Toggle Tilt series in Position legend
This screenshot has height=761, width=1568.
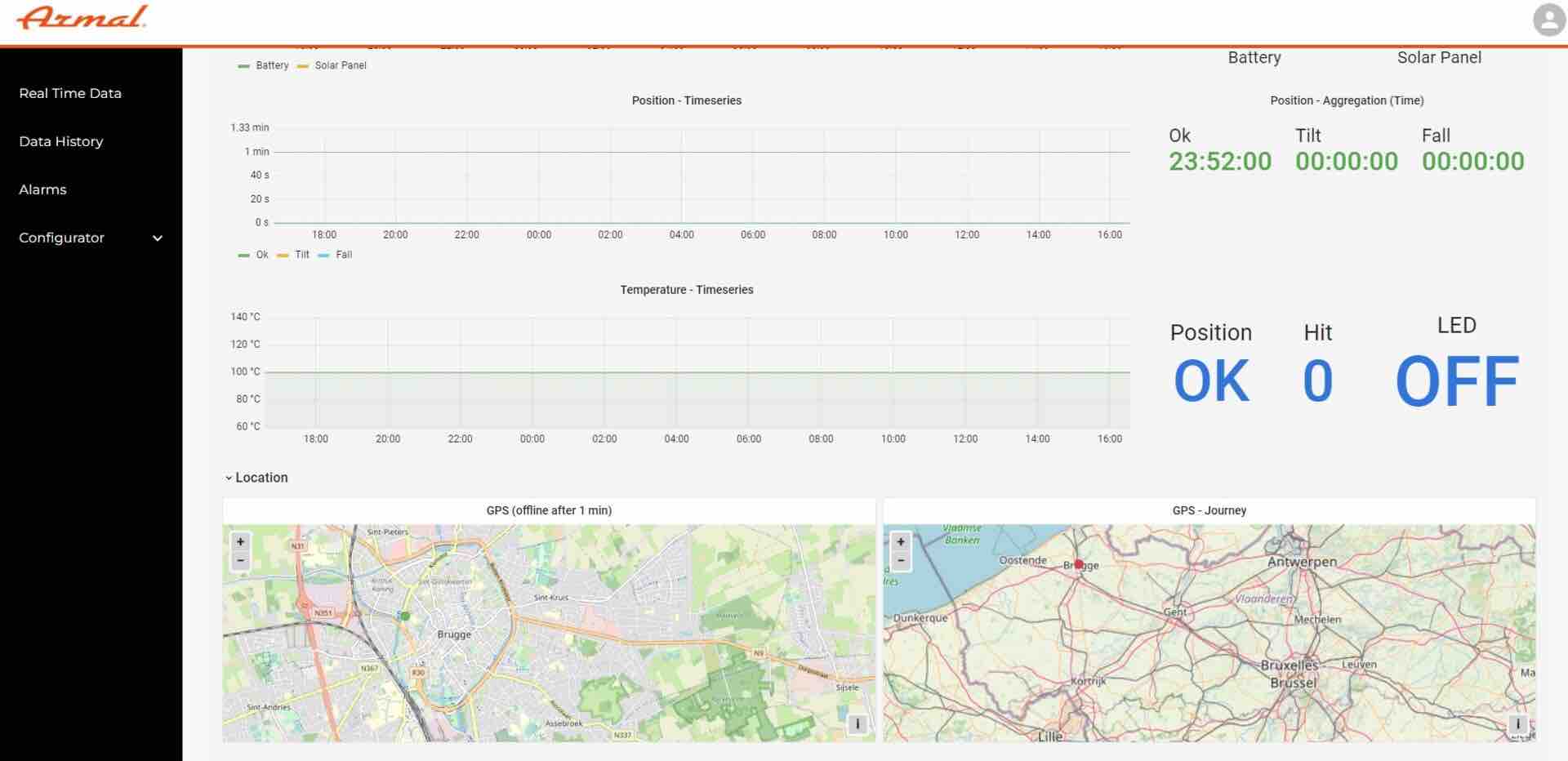coord(301,255)
